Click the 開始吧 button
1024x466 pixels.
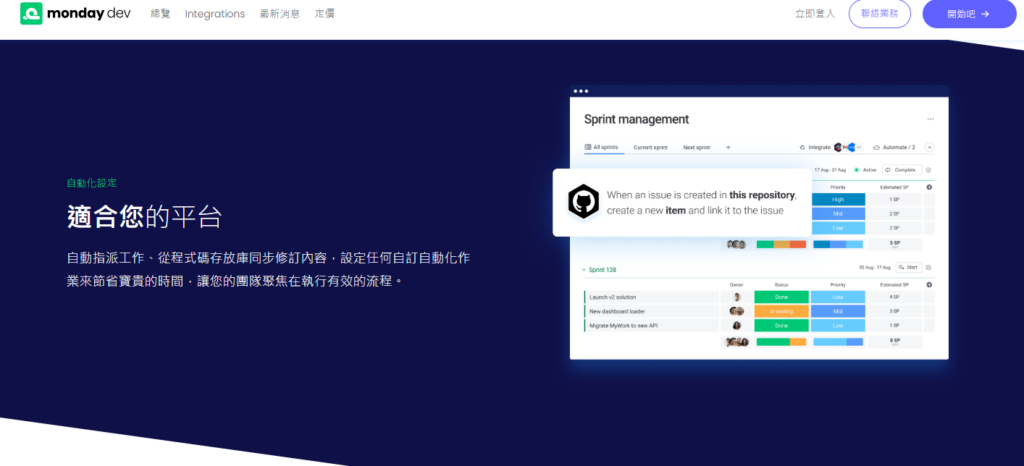click(x=969, y=14)
